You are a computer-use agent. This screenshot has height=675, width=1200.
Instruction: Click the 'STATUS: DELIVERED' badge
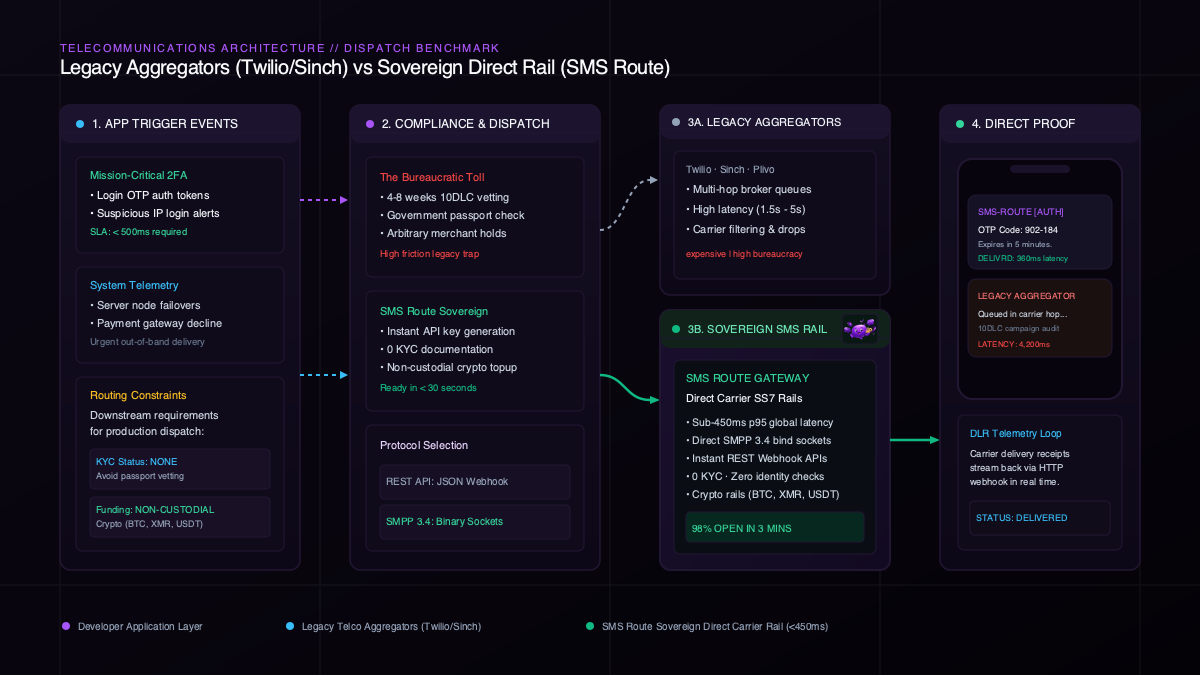coord(1040,517)
